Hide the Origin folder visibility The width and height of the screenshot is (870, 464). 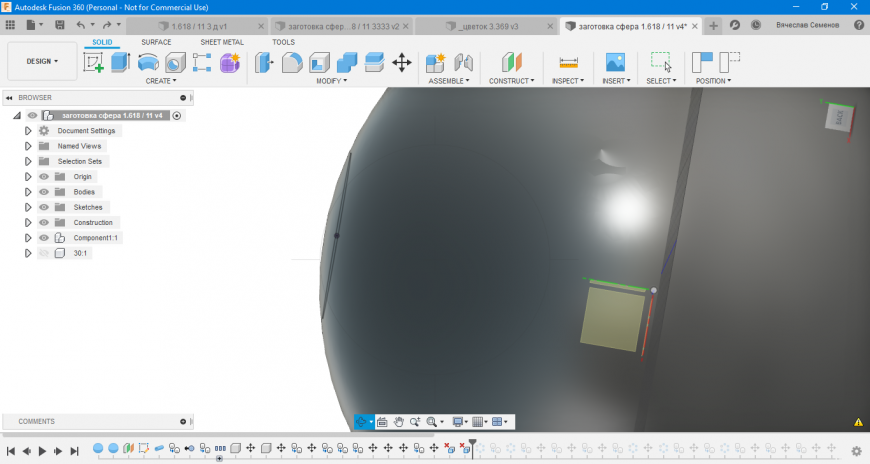coord(44,176)
